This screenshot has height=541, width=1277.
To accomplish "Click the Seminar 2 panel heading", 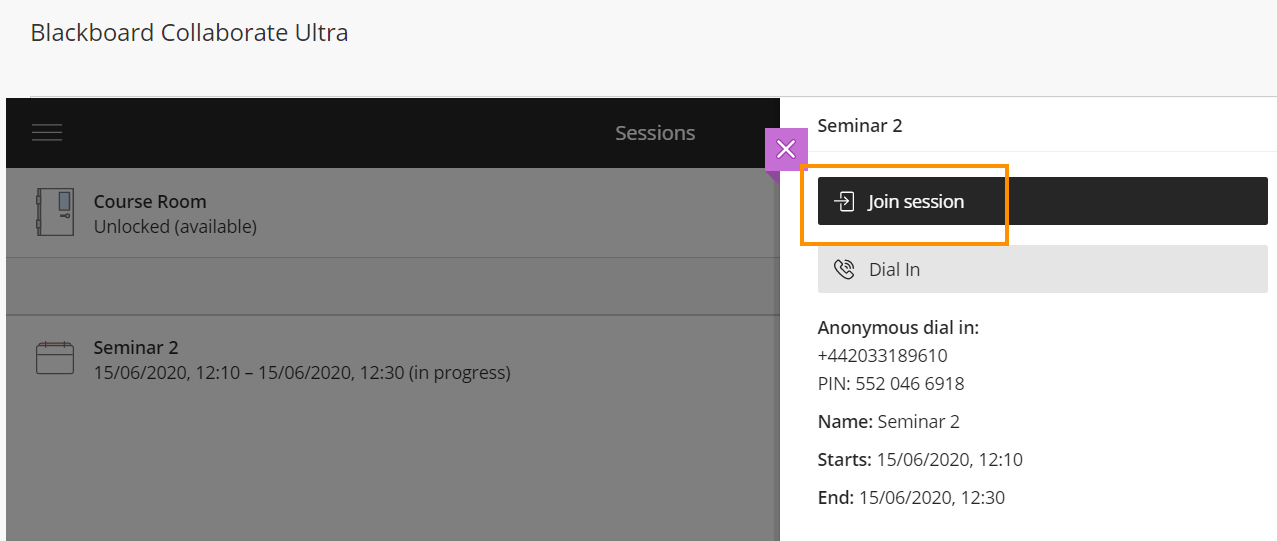I will pyautogui.click(x=860, y=126).
